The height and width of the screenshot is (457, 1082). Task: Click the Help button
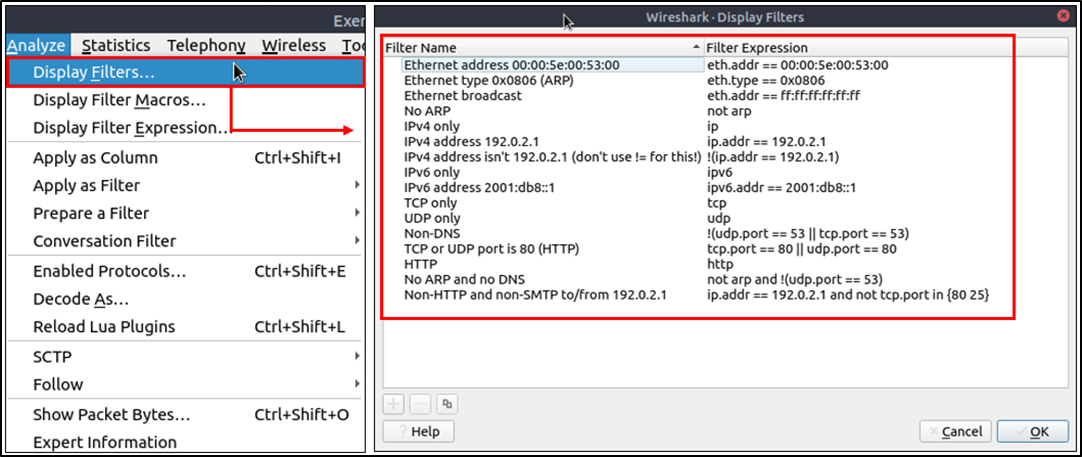(418, 431)
